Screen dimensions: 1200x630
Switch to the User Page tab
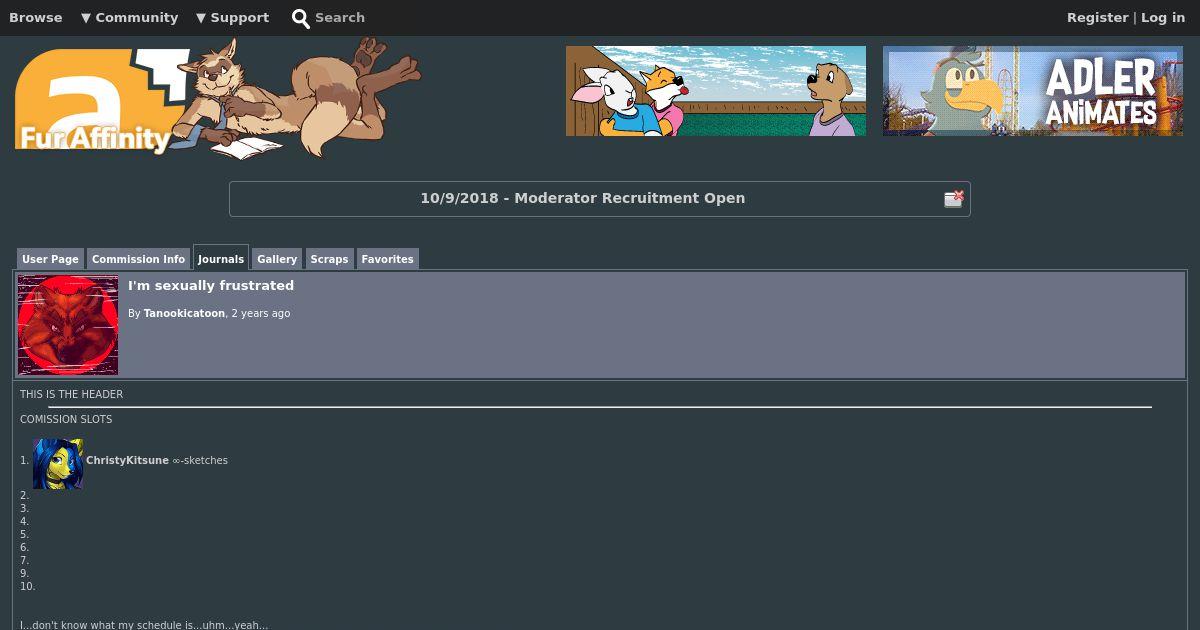[x=50, y=259]
